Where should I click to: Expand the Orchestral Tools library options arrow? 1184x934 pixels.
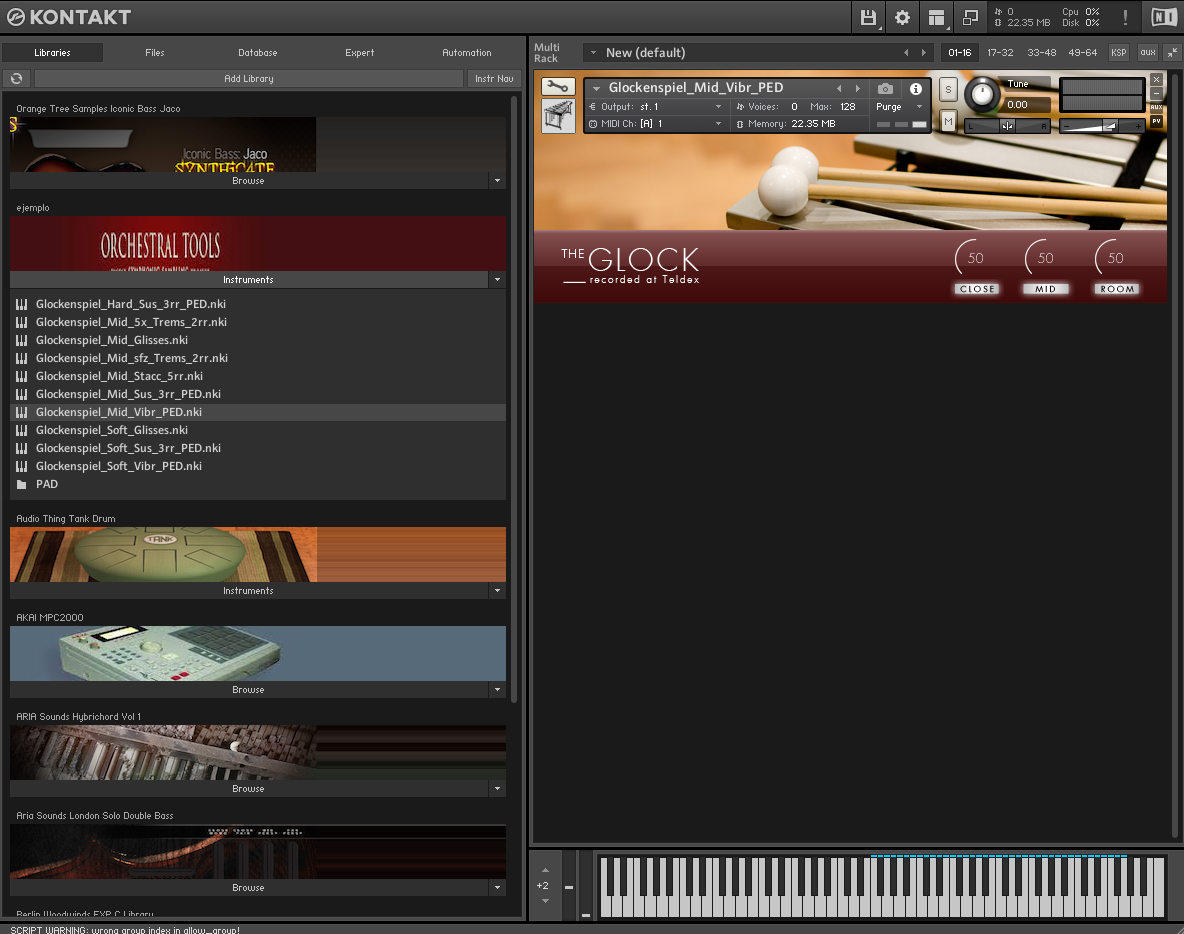pyautogui.click(x=497, y=280)
